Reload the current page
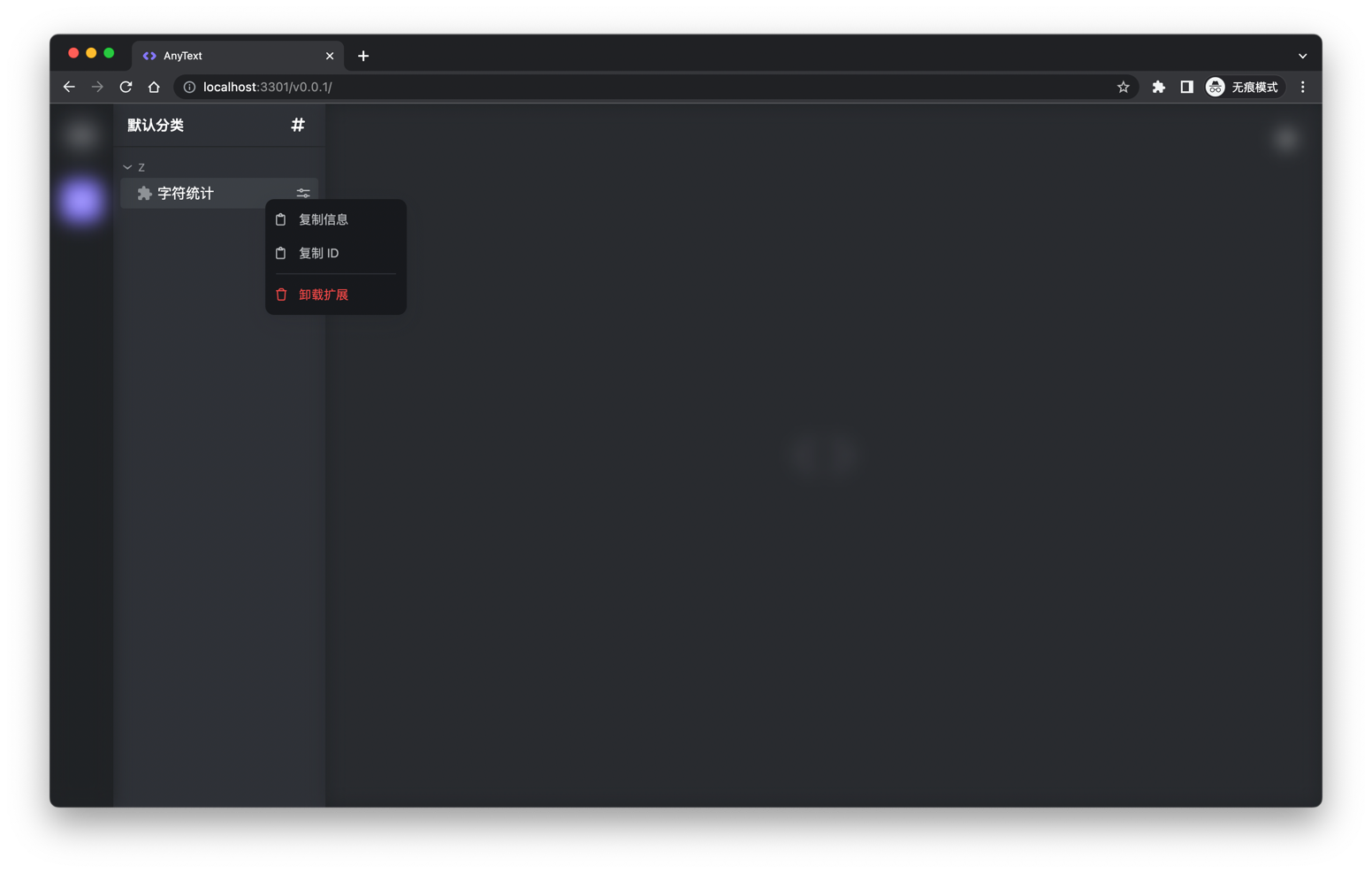This screenshot has height=873, width=1372. pyautogui.click(x=126, y=87)
